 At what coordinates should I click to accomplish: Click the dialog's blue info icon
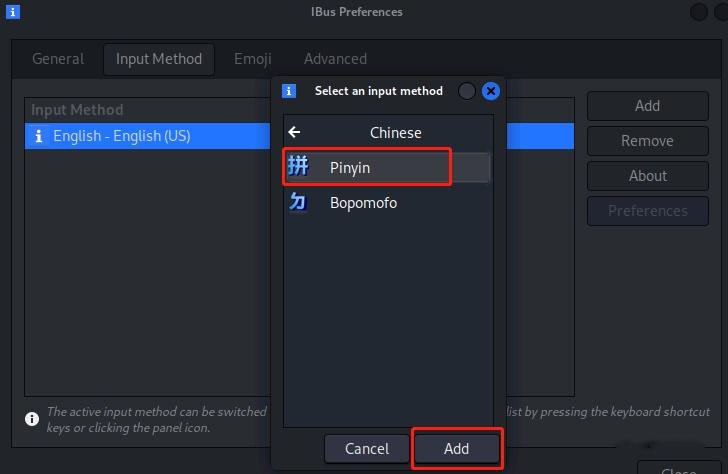pyautogui.click(x=289, y=91)
